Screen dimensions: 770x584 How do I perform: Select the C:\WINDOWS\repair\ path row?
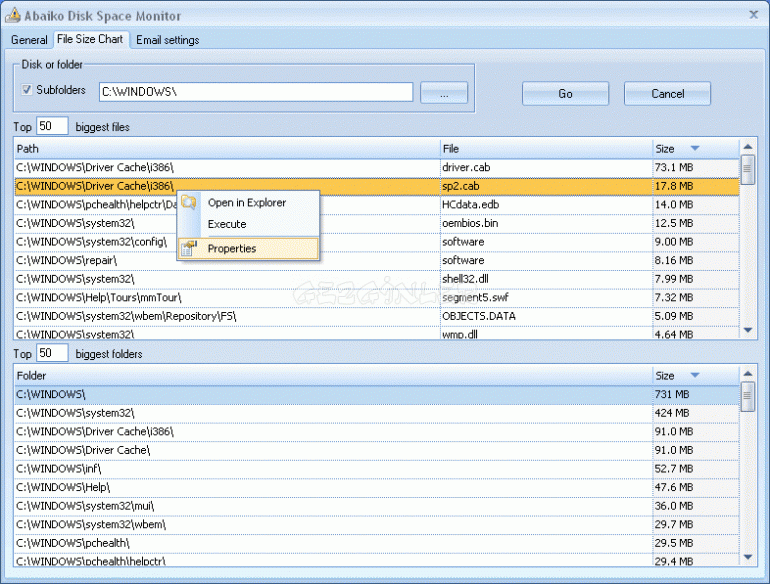coord(377,260)
